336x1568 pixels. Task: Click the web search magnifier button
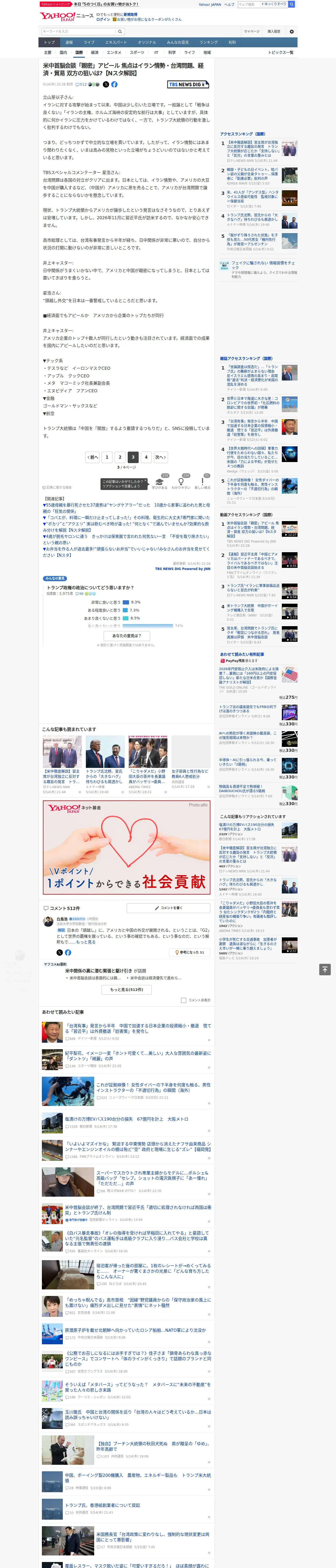click(292, 4)
